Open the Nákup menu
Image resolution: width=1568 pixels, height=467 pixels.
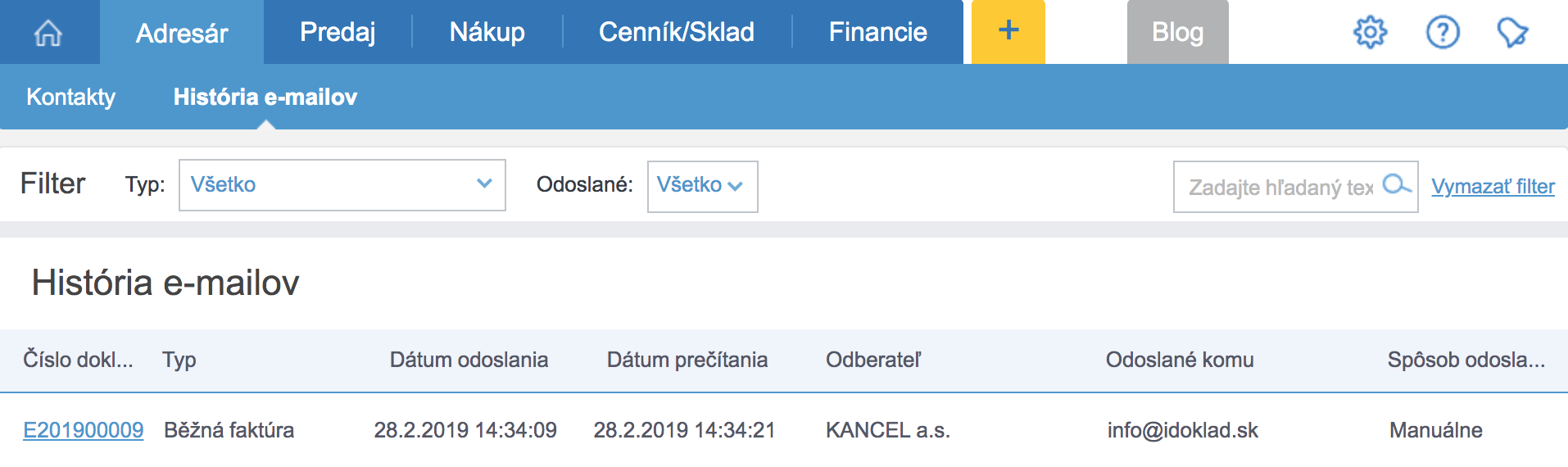pyautogui.click(x=487, y=32)
